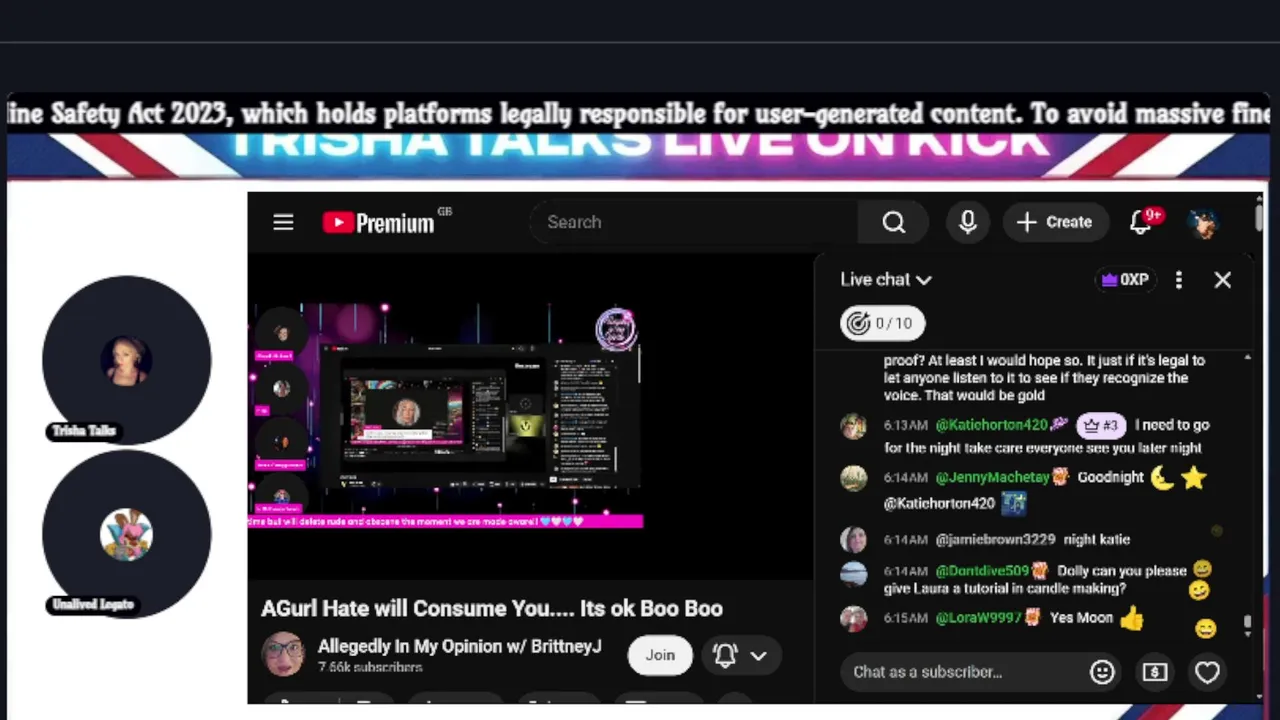The height and width of the screenshot is (720, 1280).
Task: Open the 0XP crown points badge
Action: tap(1125, 280)
